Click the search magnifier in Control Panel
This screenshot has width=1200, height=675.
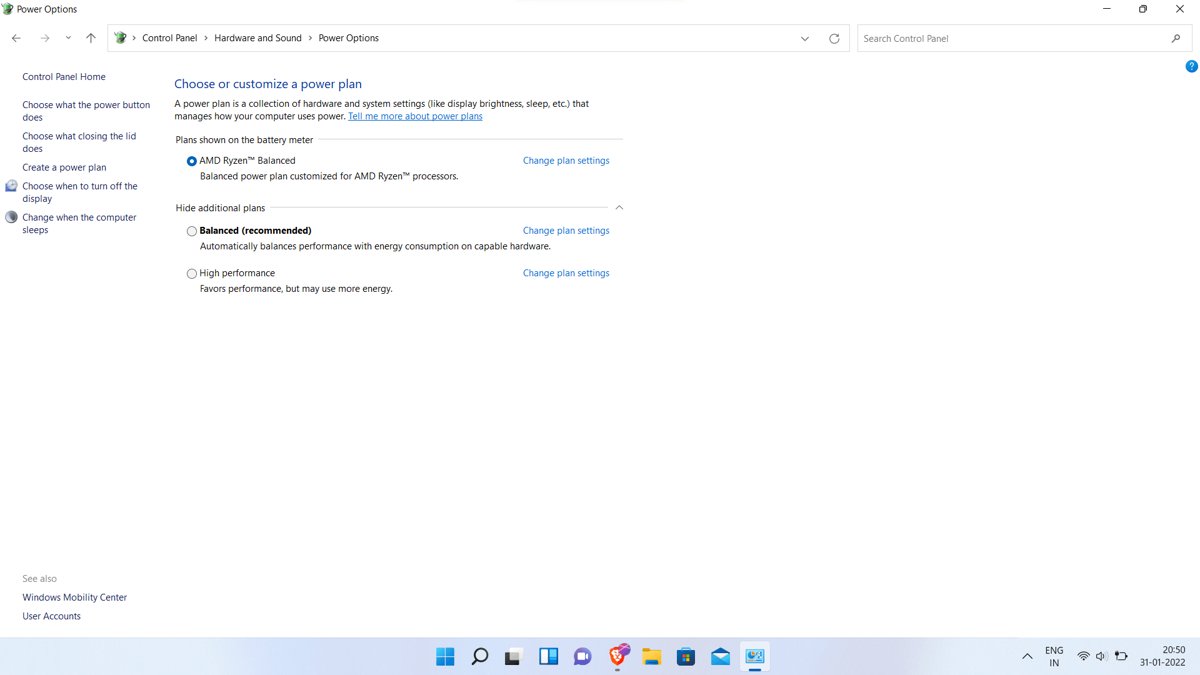click(x=1176, y=38)
